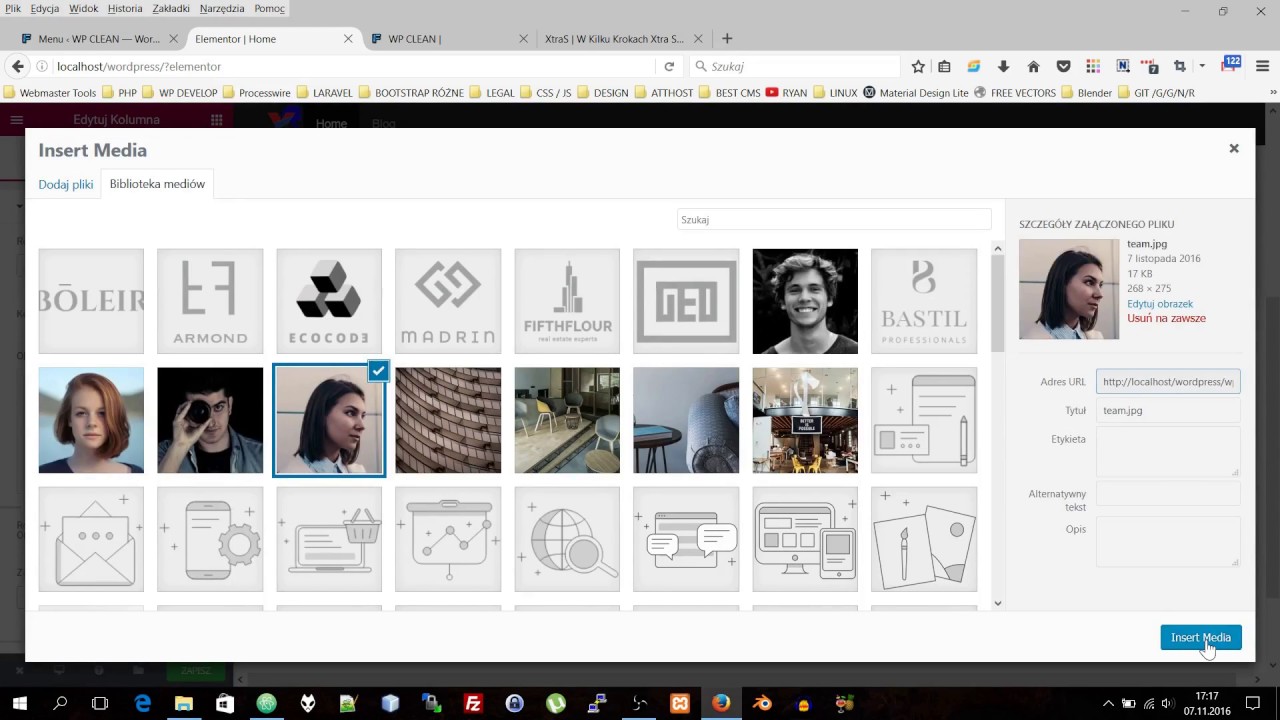The height and width of the screenshot is (720, 1280).
Task: Select the smiling curly-haired man photo
Action: coord(805,301)
